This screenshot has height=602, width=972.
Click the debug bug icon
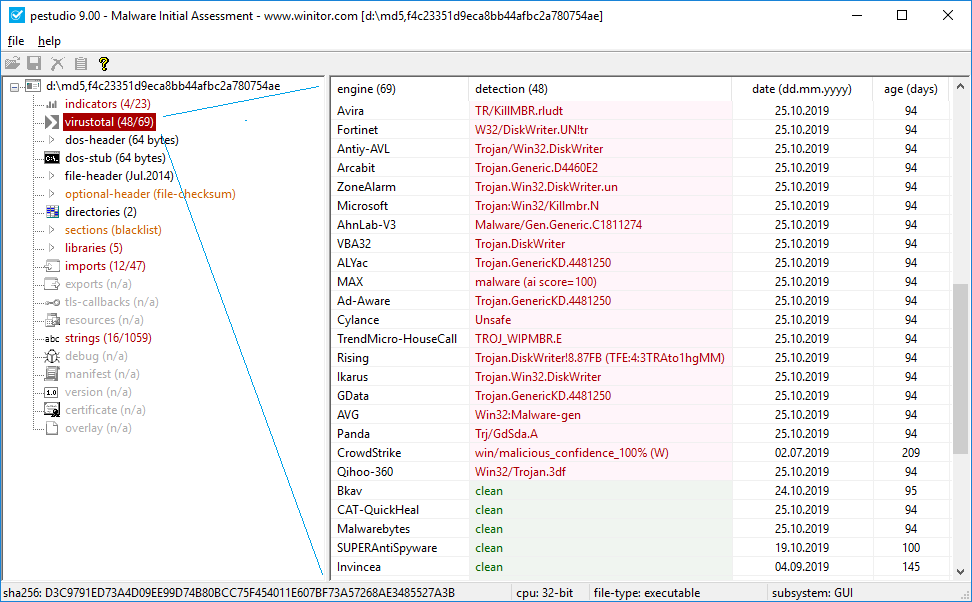[x=52, y=356]
